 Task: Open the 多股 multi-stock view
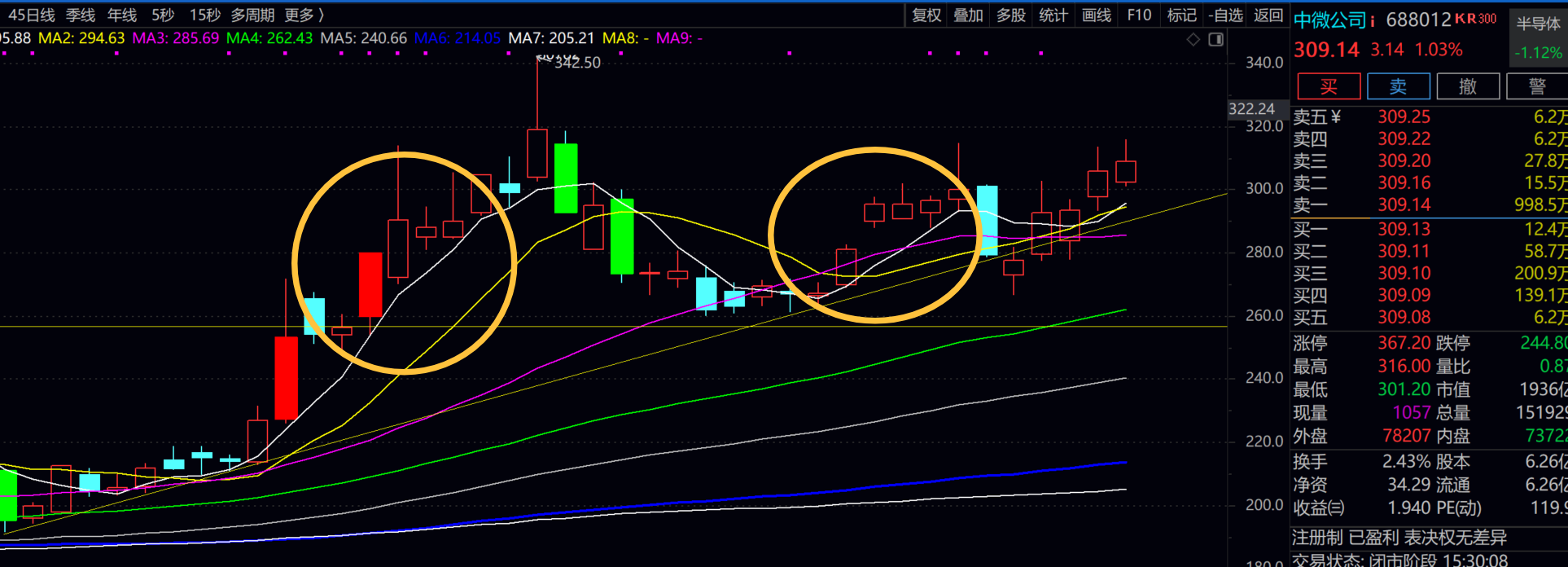[x=1010, y=15]
